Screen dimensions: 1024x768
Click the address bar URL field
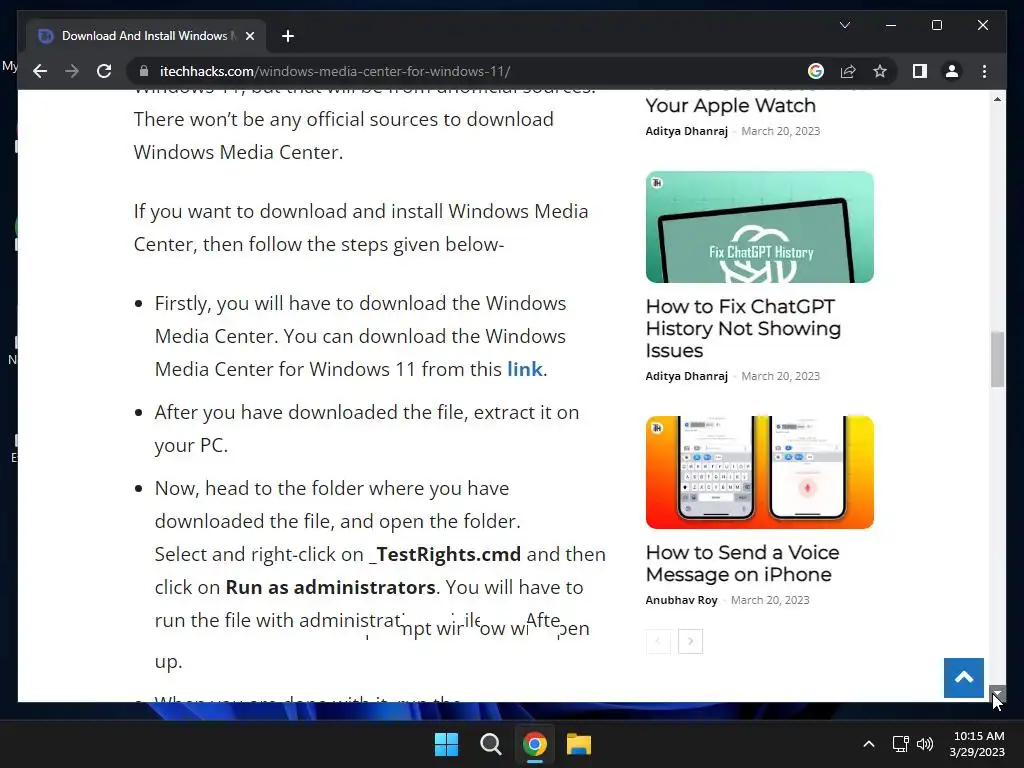[470, 71]
